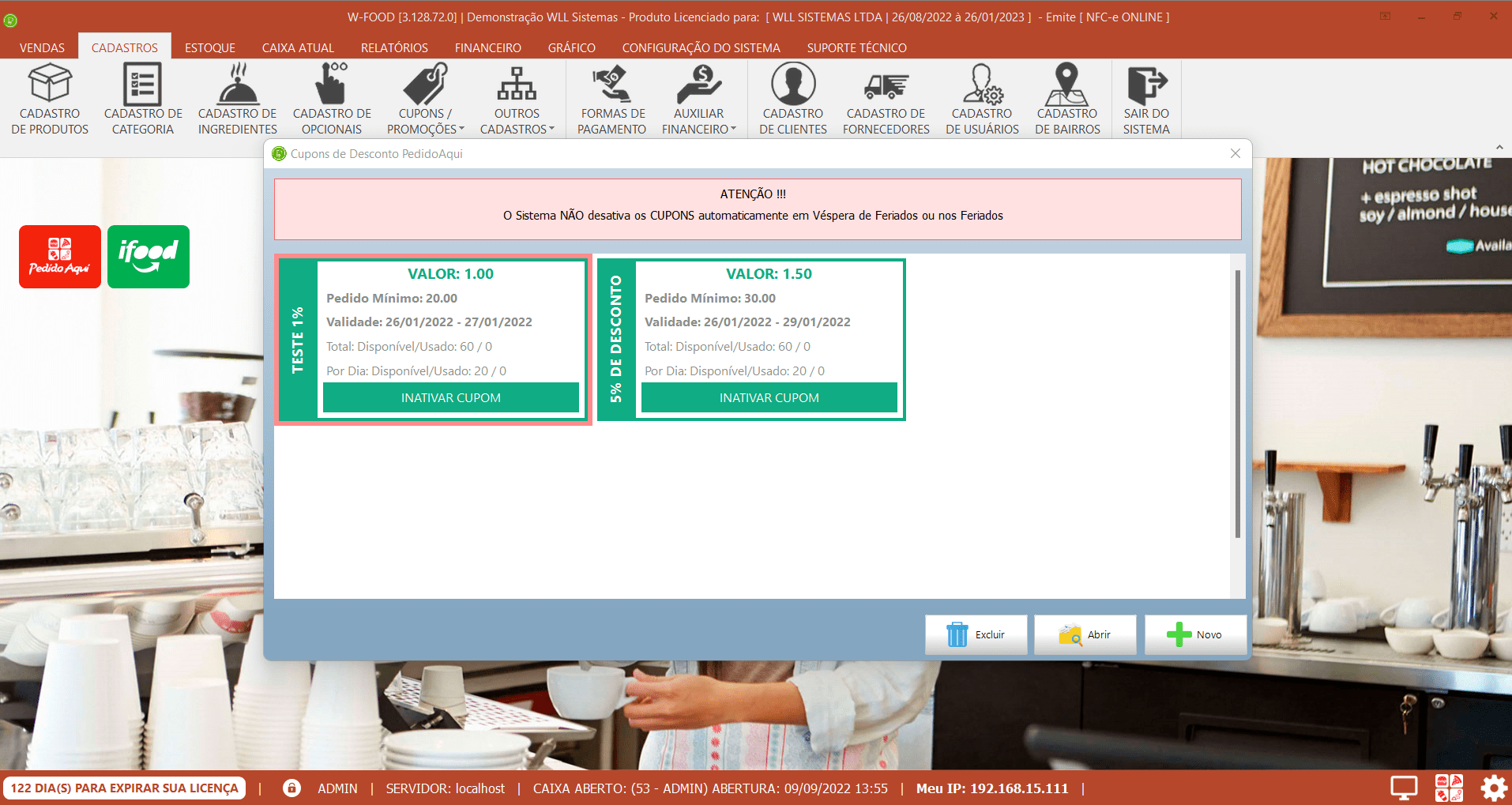
Task: Click the Cupons de Desconto dialog title icon
Action: pos(279,153)
